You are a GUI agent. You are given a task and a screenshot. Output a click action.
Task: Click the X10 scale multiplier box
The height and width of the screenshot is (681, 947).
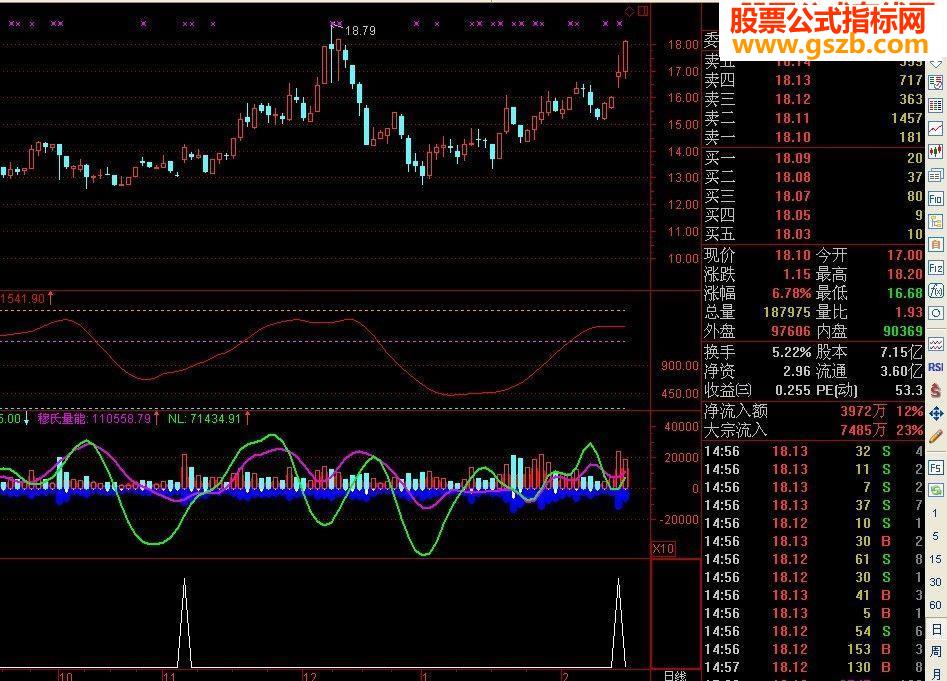pyautogui.click(x=663, y=549)
